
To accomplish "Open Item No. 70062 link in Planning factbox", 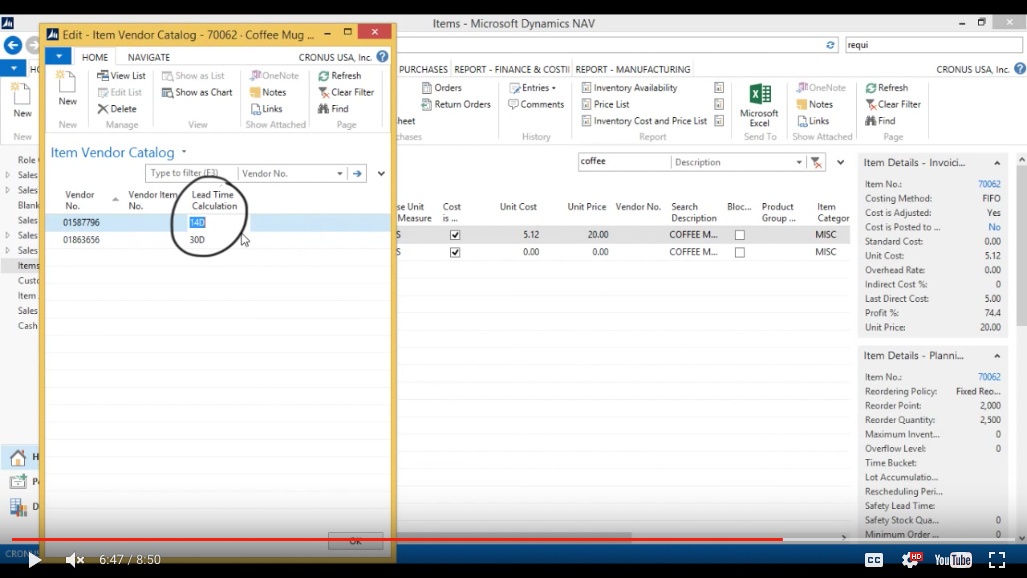I will click(989, 377).
